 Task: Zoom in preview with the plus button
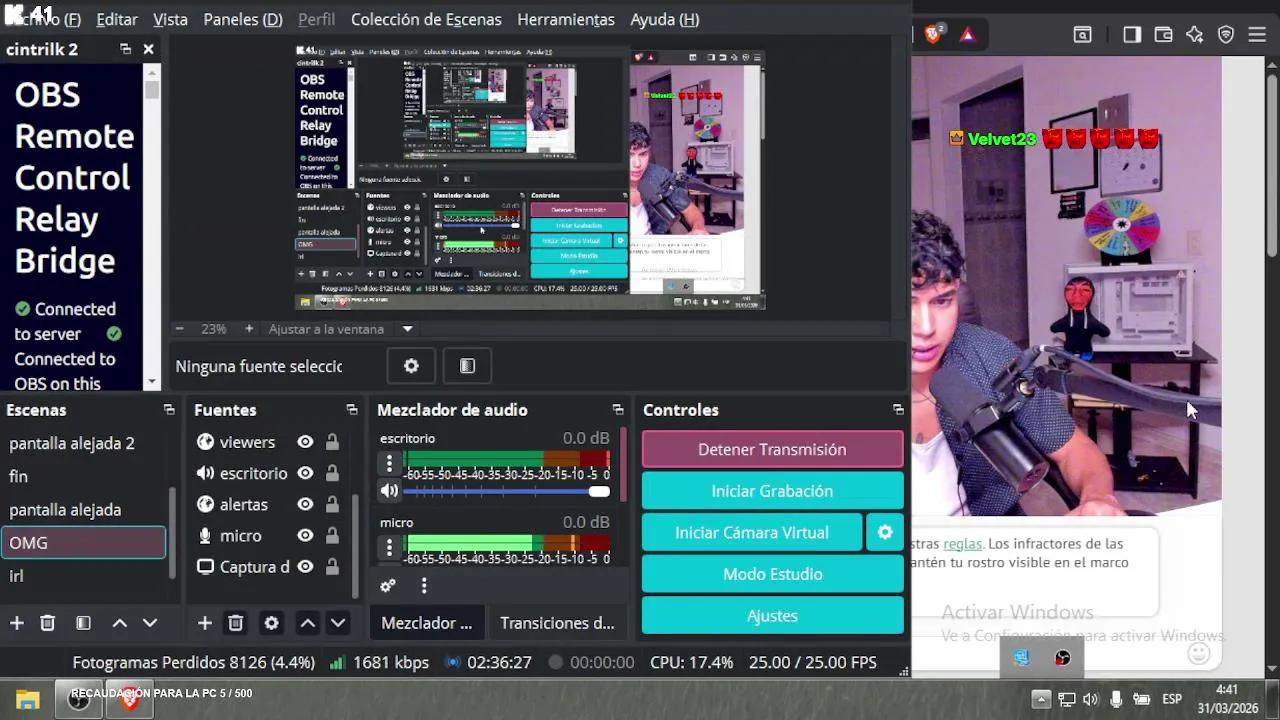[249, 329]
